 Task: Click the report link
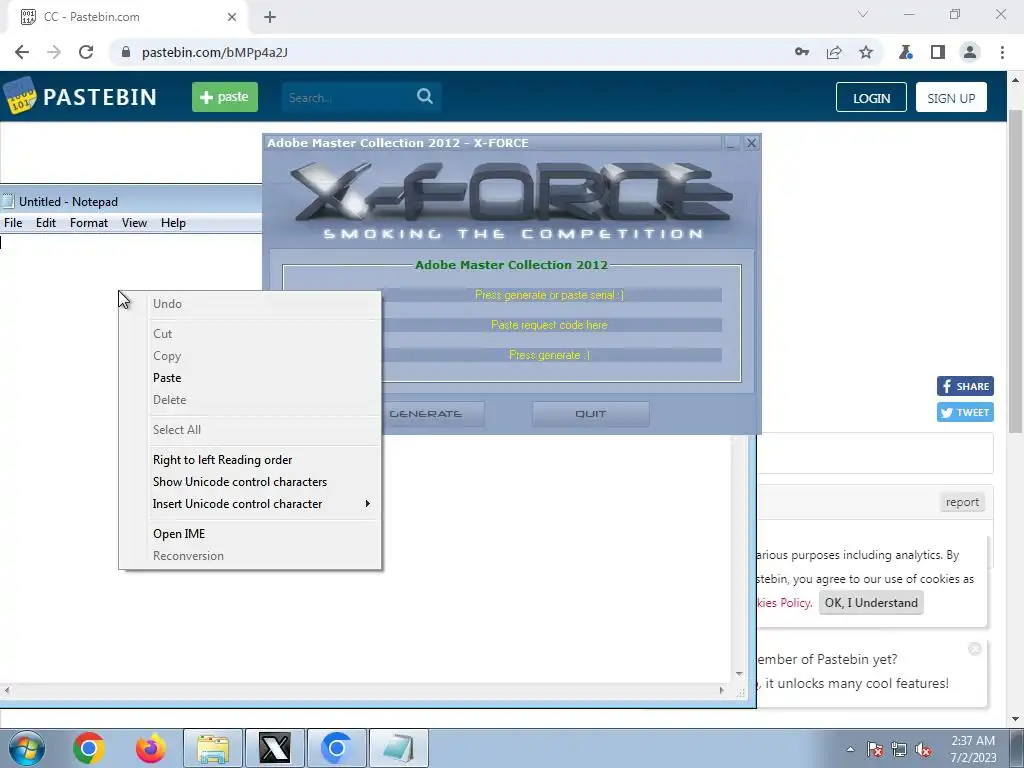[x=962, y=502]
